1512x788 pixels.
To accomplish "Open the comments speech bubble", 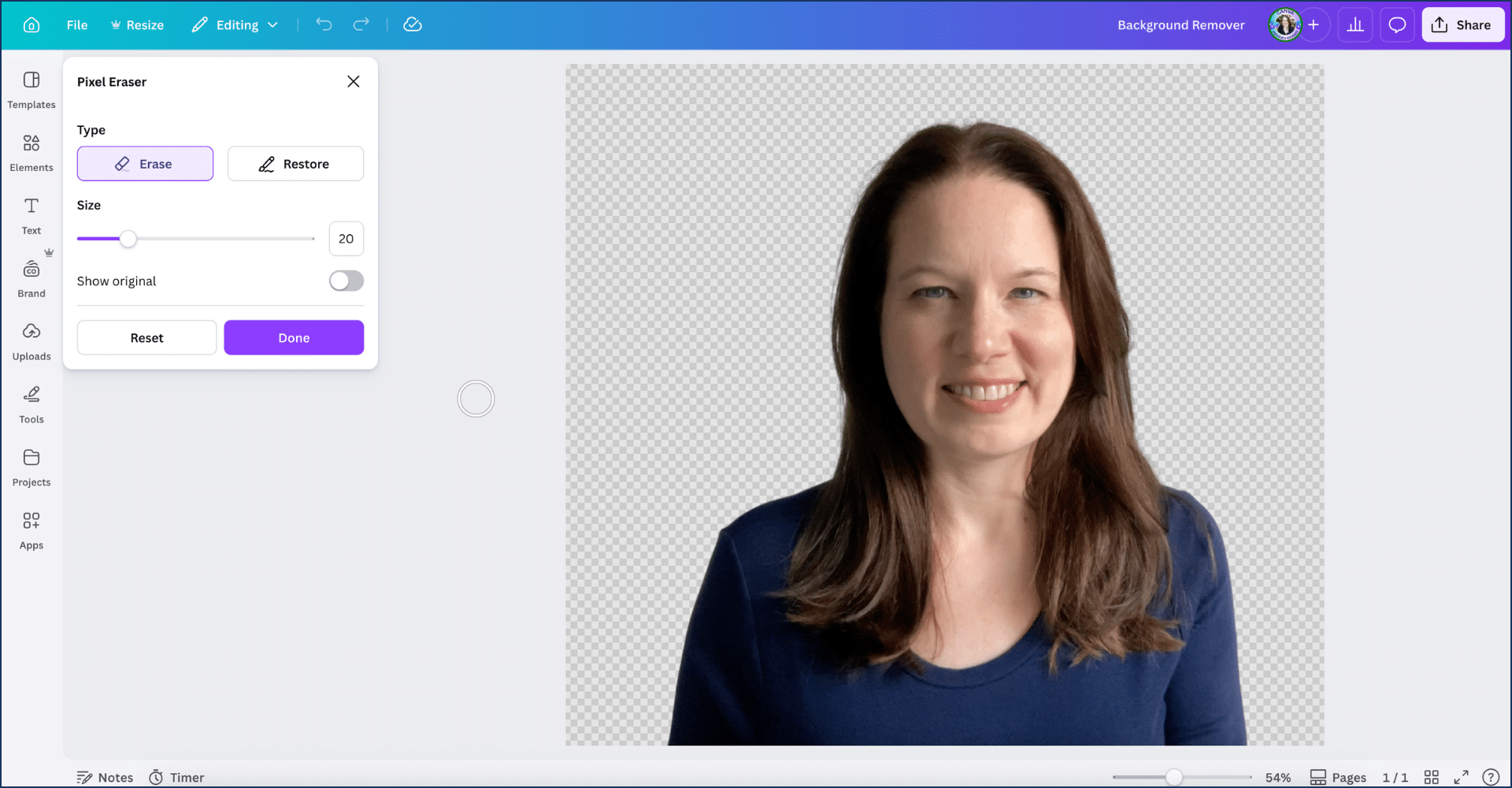I will tap(1397, 25).
